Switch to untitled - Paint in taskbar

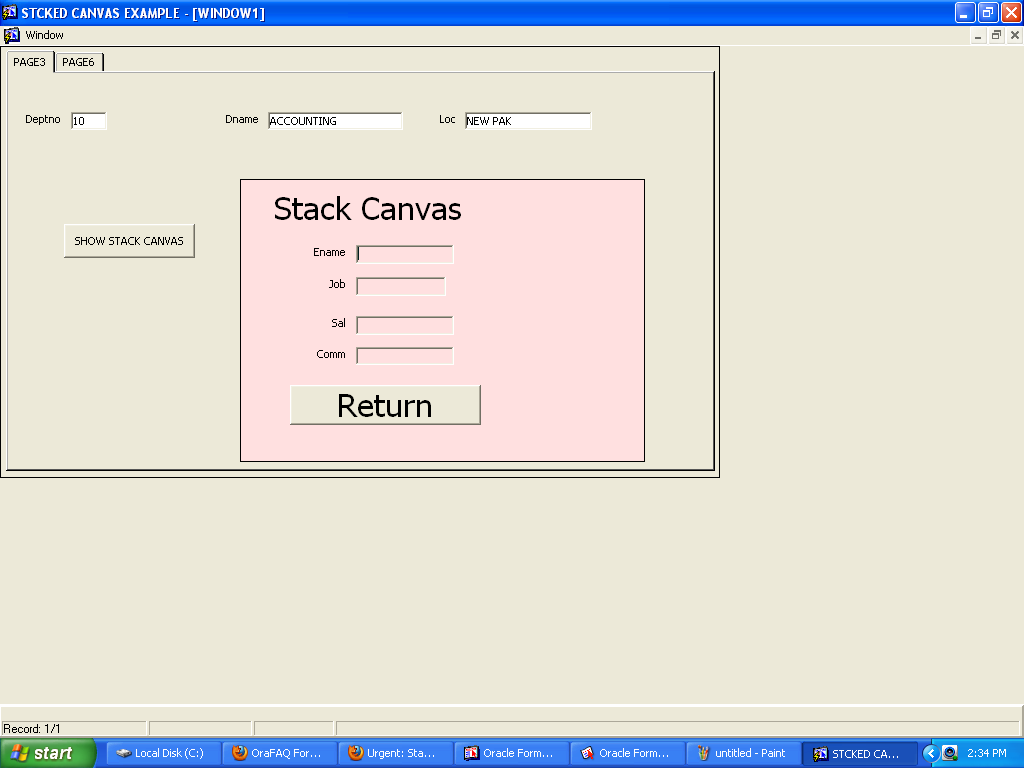point(743,753)
